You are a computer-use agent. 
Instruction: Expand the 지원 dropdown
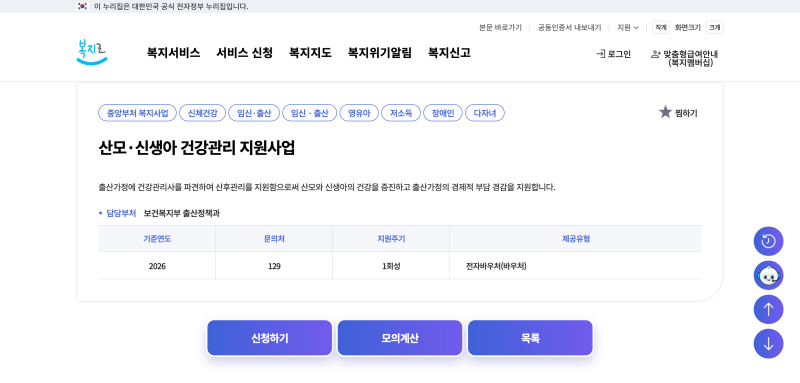[x=628, y=28]
